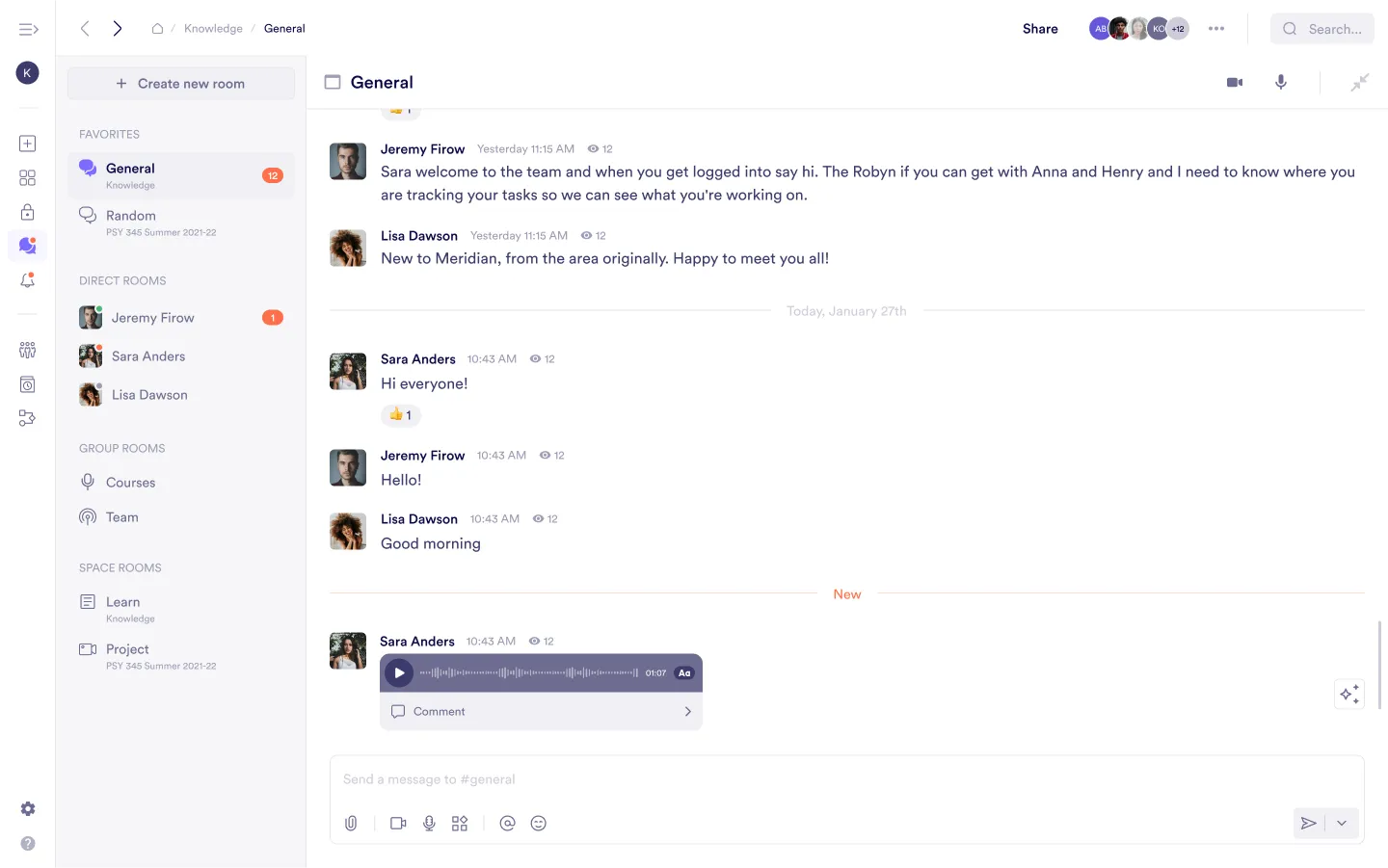Toggle the Aa transcript on Sara's voice message
Viewport: 1388px width, 868px height.
point(683,672)
